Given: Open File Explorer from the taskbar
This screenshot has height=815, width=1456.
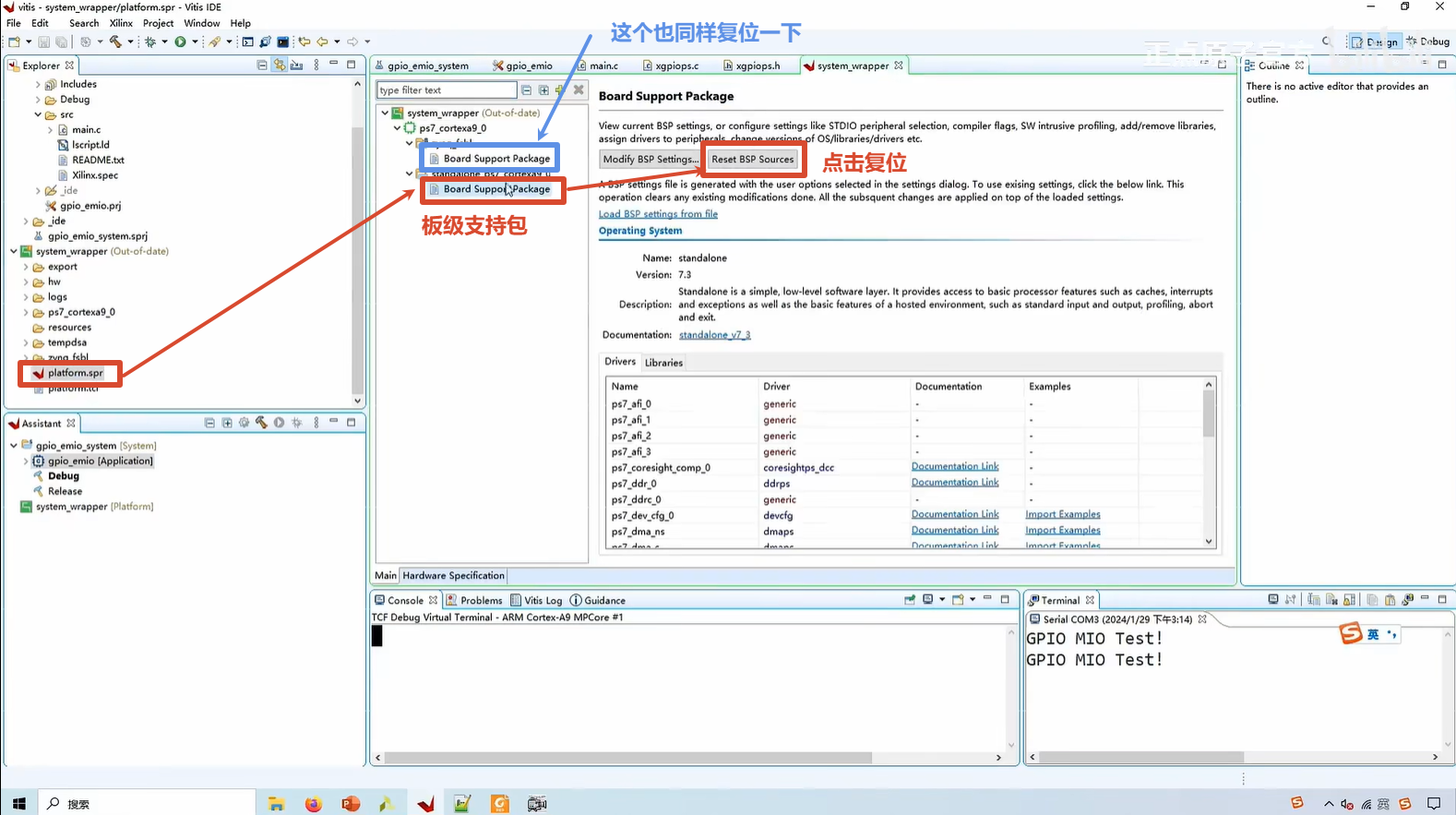Looking at the screenshot, I should point(276,804).
